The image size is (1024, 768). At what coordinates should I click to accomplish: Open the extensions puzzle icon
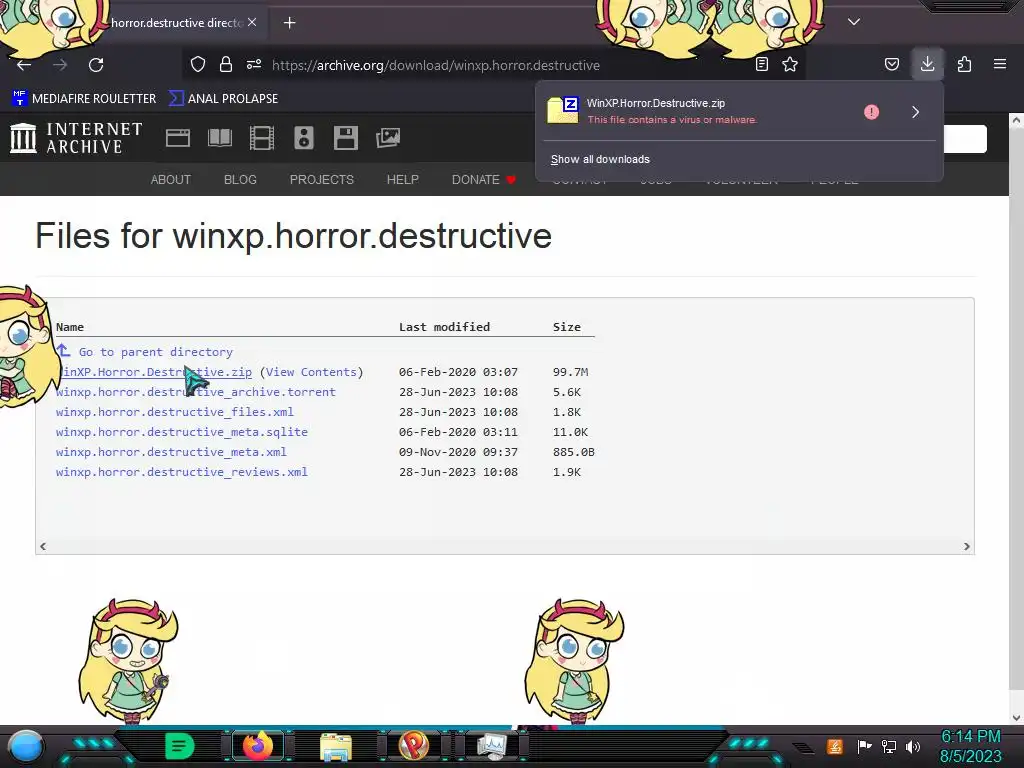964,64
